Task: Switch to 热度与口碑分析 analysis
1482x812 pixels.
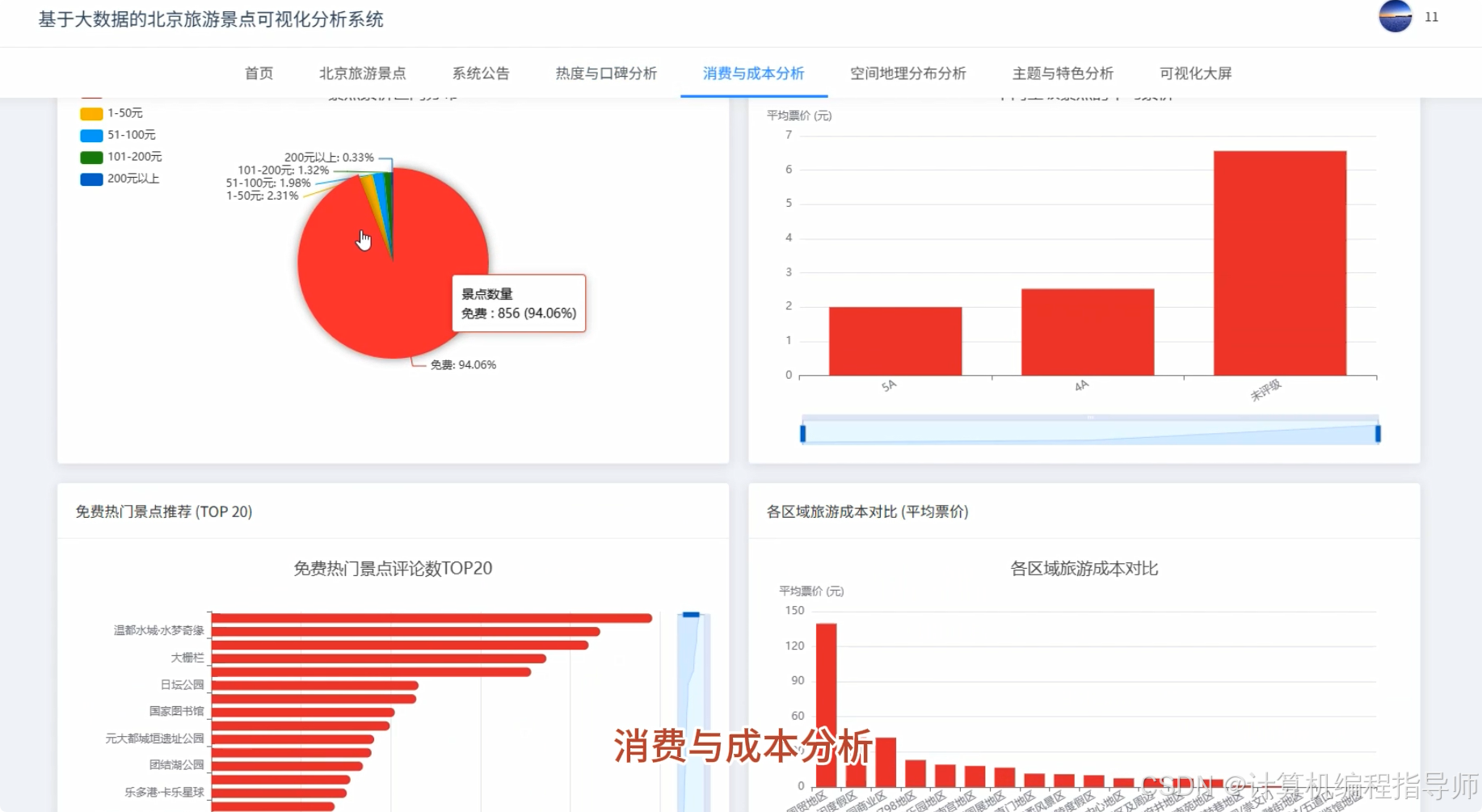Action: (605, 73)
